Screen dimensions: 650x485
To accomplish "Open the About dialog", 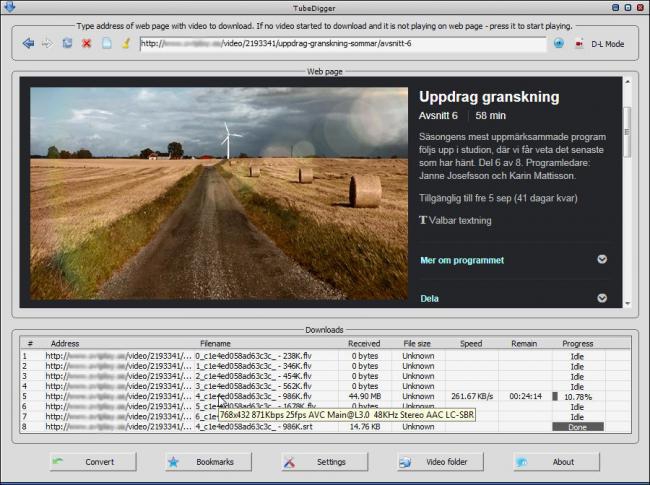I will point(556,462).
